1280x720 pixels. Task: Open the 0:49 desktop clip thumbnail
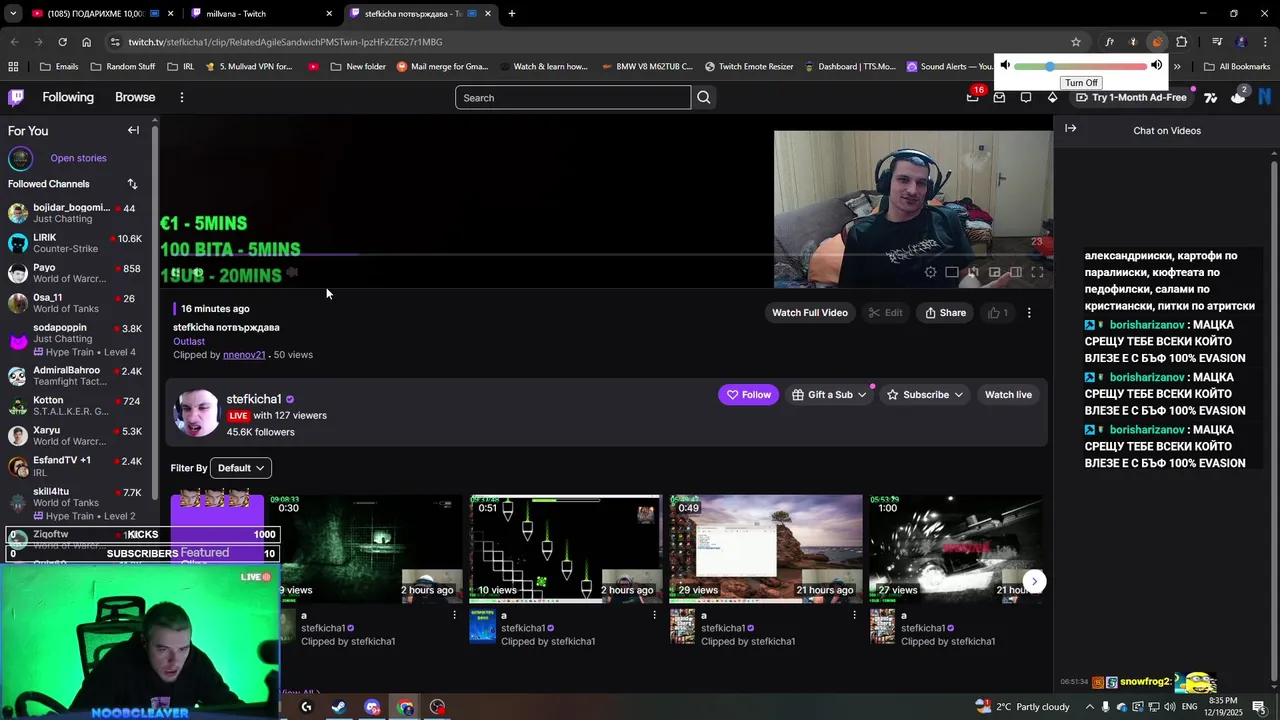[x=766, y=547]
